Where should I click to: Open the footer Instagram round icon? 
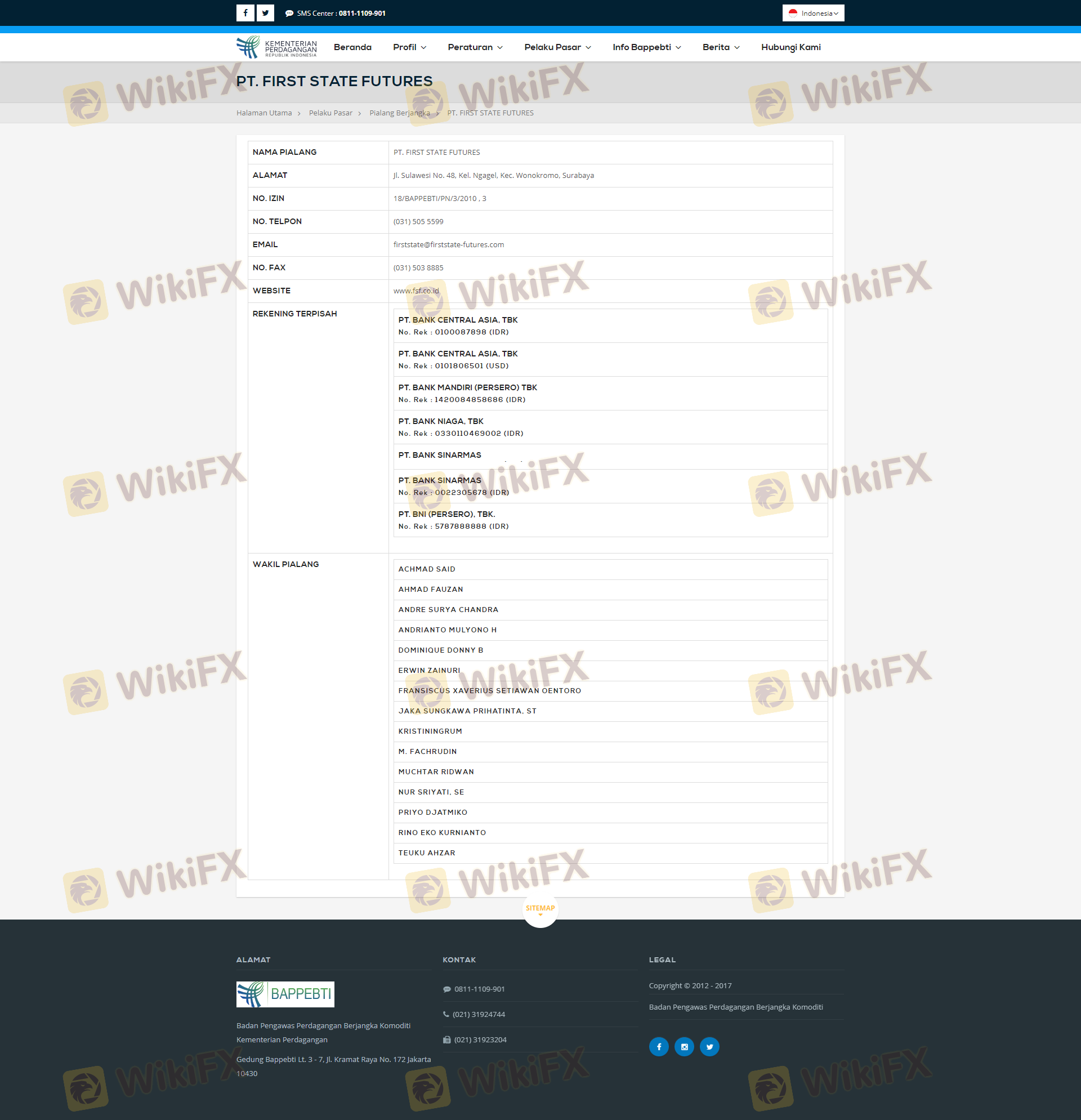tap(684, 1046)
